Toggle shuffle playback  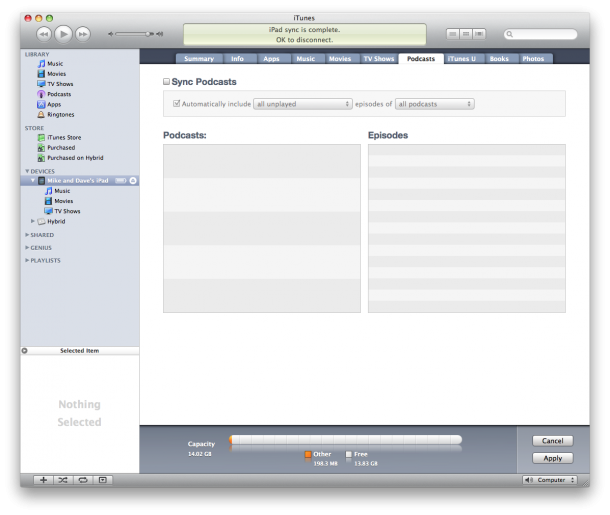click(x=63, y=480)
